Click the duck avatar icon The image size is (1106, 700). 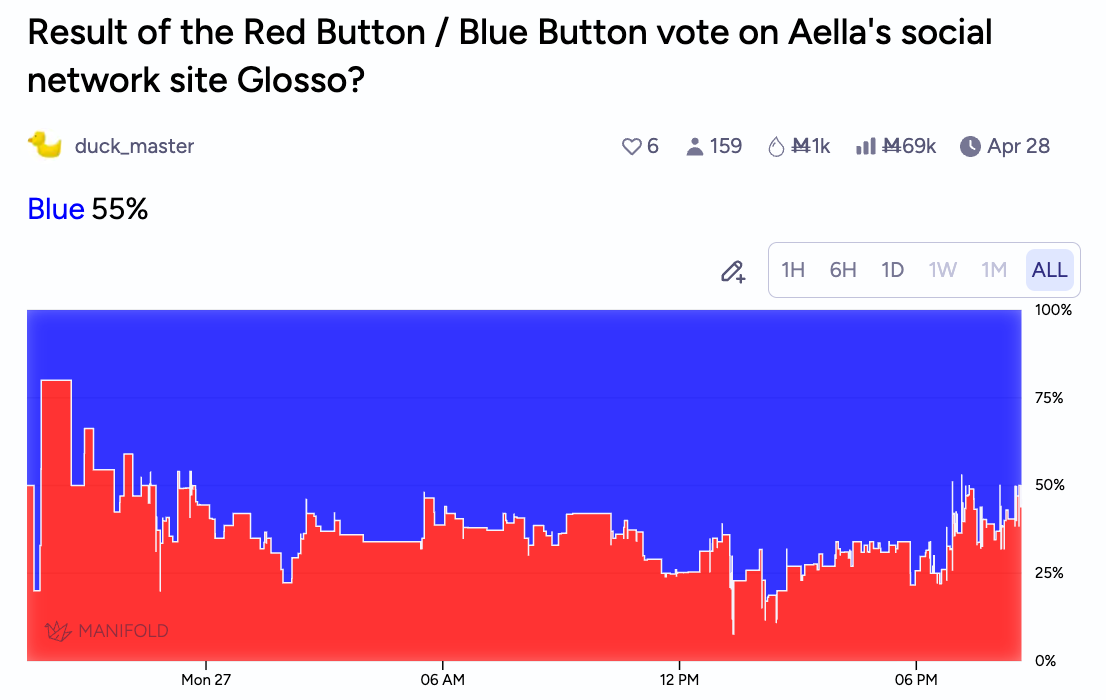(x=45, y=146)
